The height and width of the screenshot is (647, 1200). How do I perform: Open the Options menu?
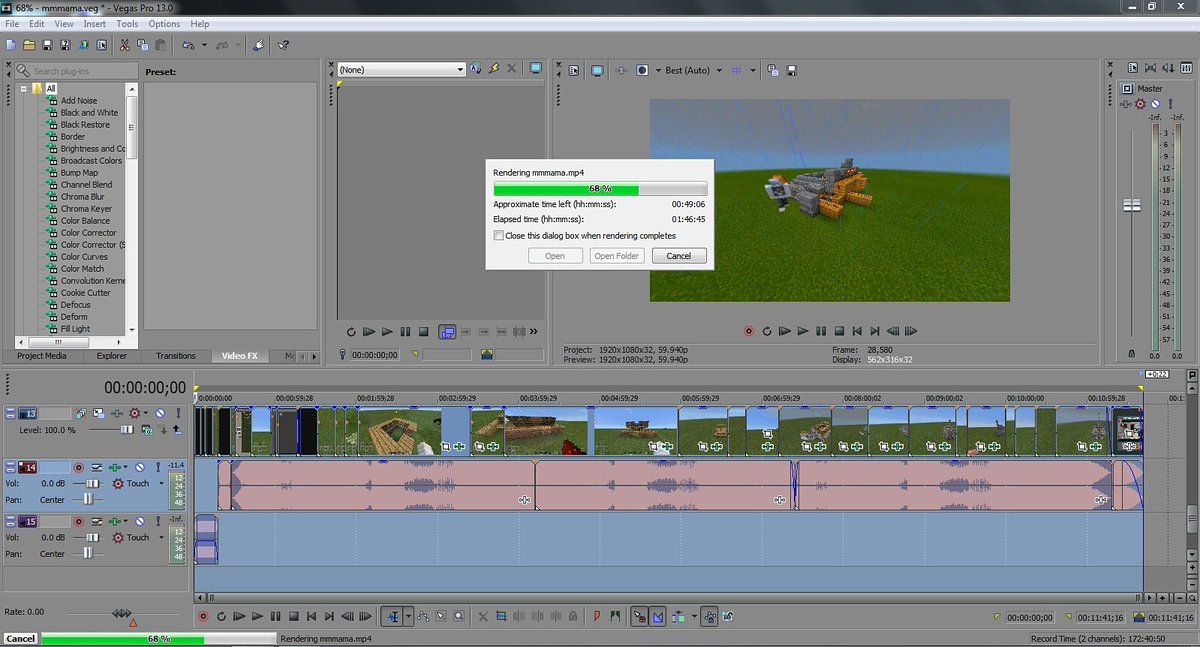point(164,23)
